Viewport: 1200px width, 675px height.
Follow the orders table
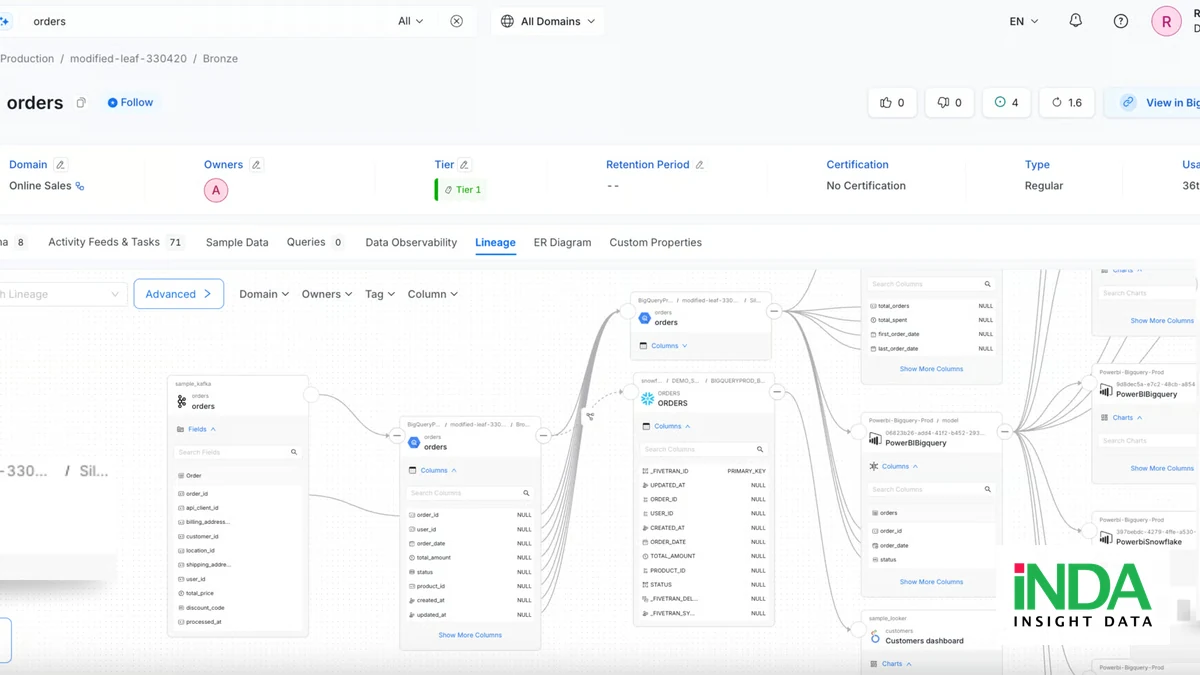click(130, 102)
